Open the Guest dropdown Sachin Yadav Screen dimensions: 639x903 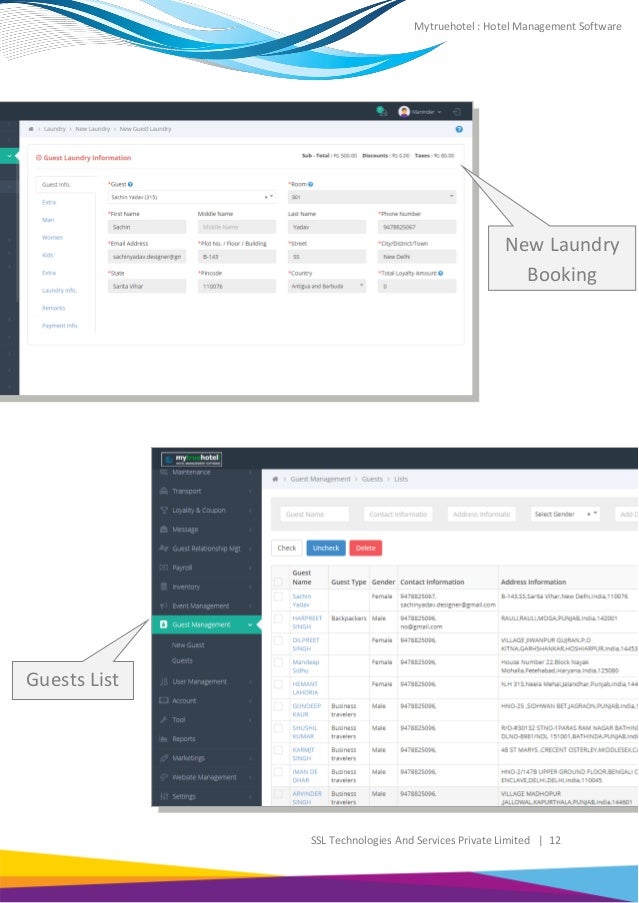tap(192, 197)
